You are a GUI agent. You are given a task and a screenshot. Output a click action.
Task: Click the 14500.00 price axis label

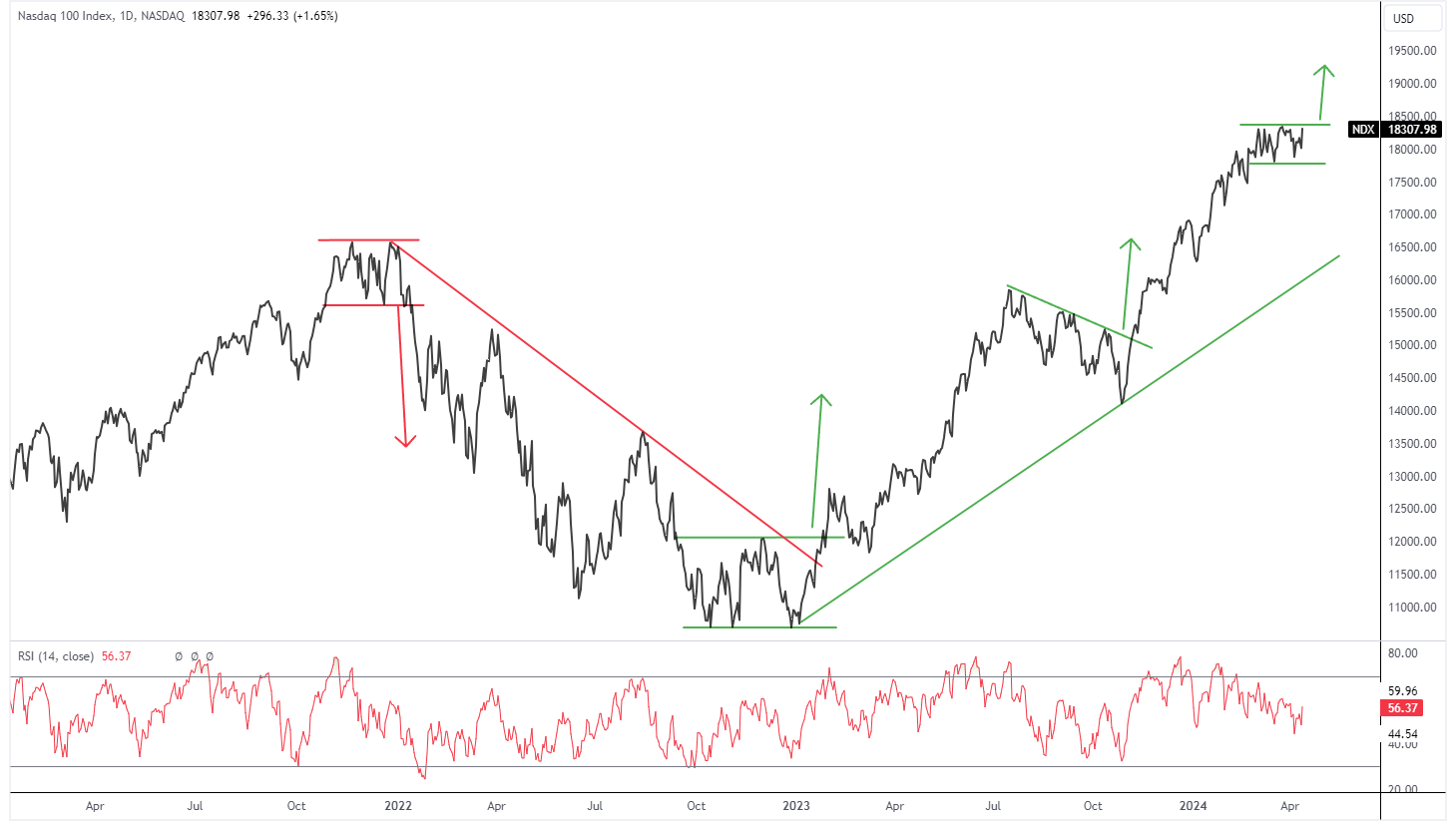pos(1412,378)
